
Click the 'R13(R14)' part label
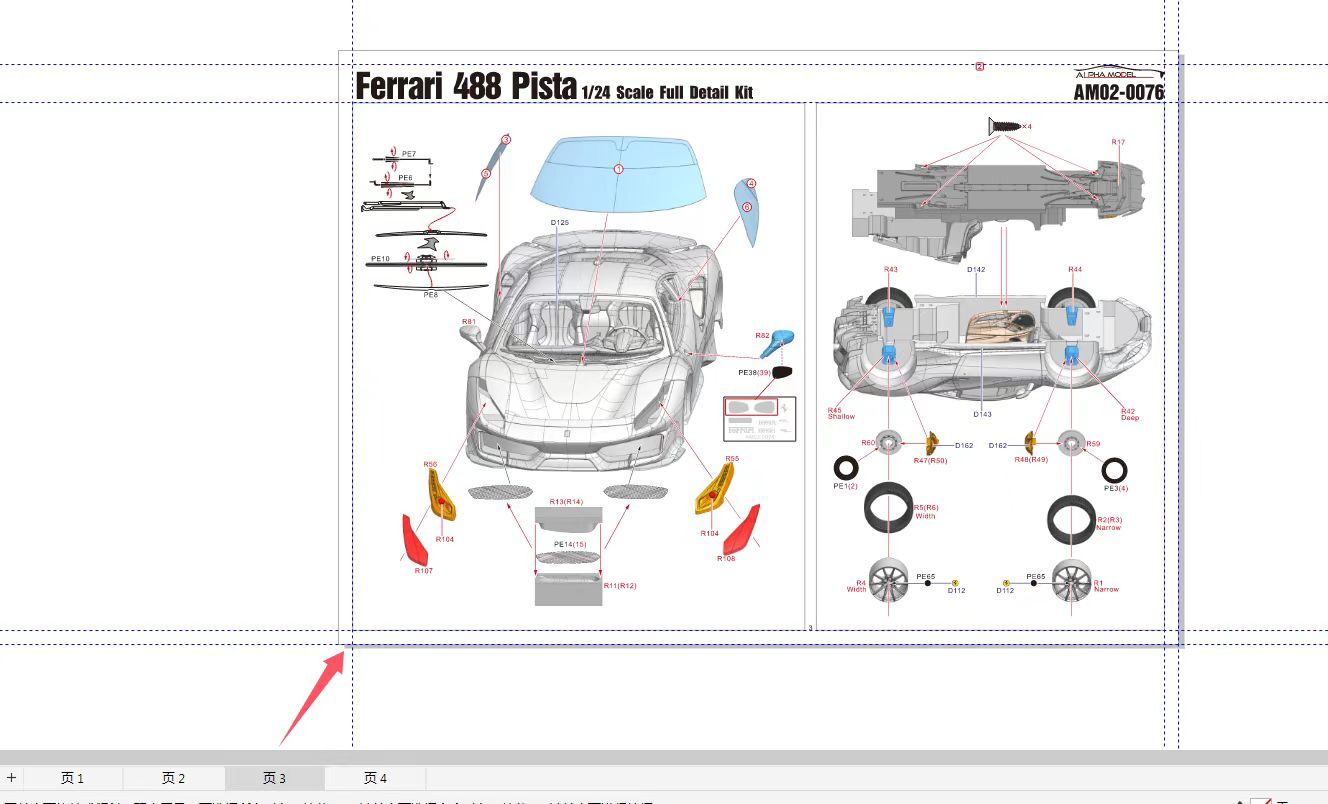click(x=566, y=501)
